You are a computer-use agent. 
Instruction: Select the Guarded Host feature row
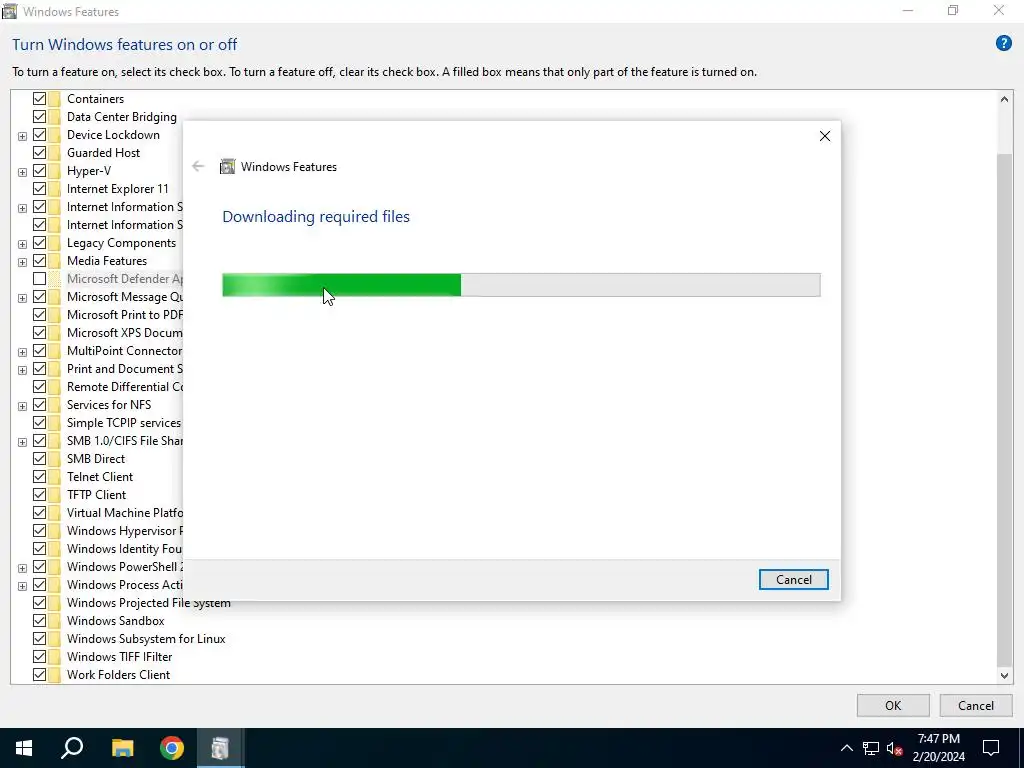(x=103, y=153)
